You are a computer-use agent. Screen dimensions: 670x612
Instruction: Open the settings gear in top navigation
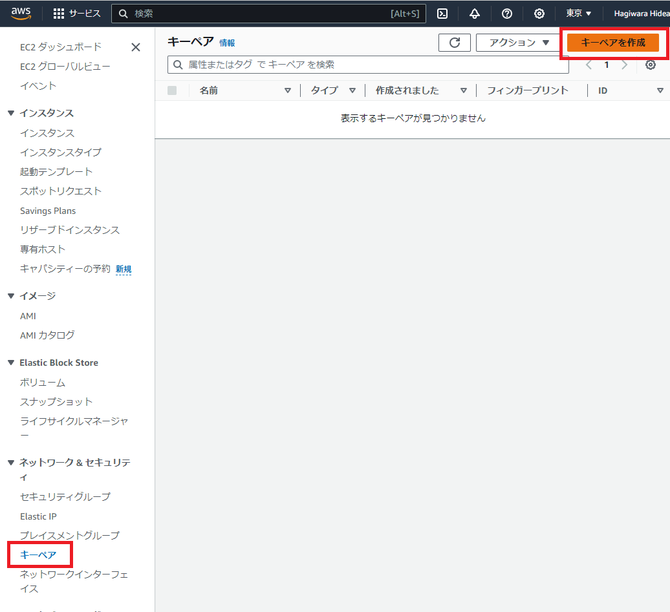(539, 14)
